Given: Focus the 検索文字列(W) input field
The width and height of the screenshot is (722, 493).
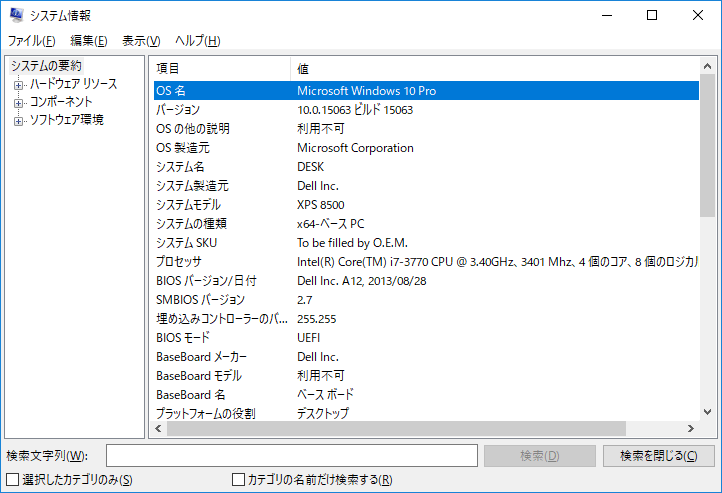Looking at the screenshot, I should tap(291, 456).
